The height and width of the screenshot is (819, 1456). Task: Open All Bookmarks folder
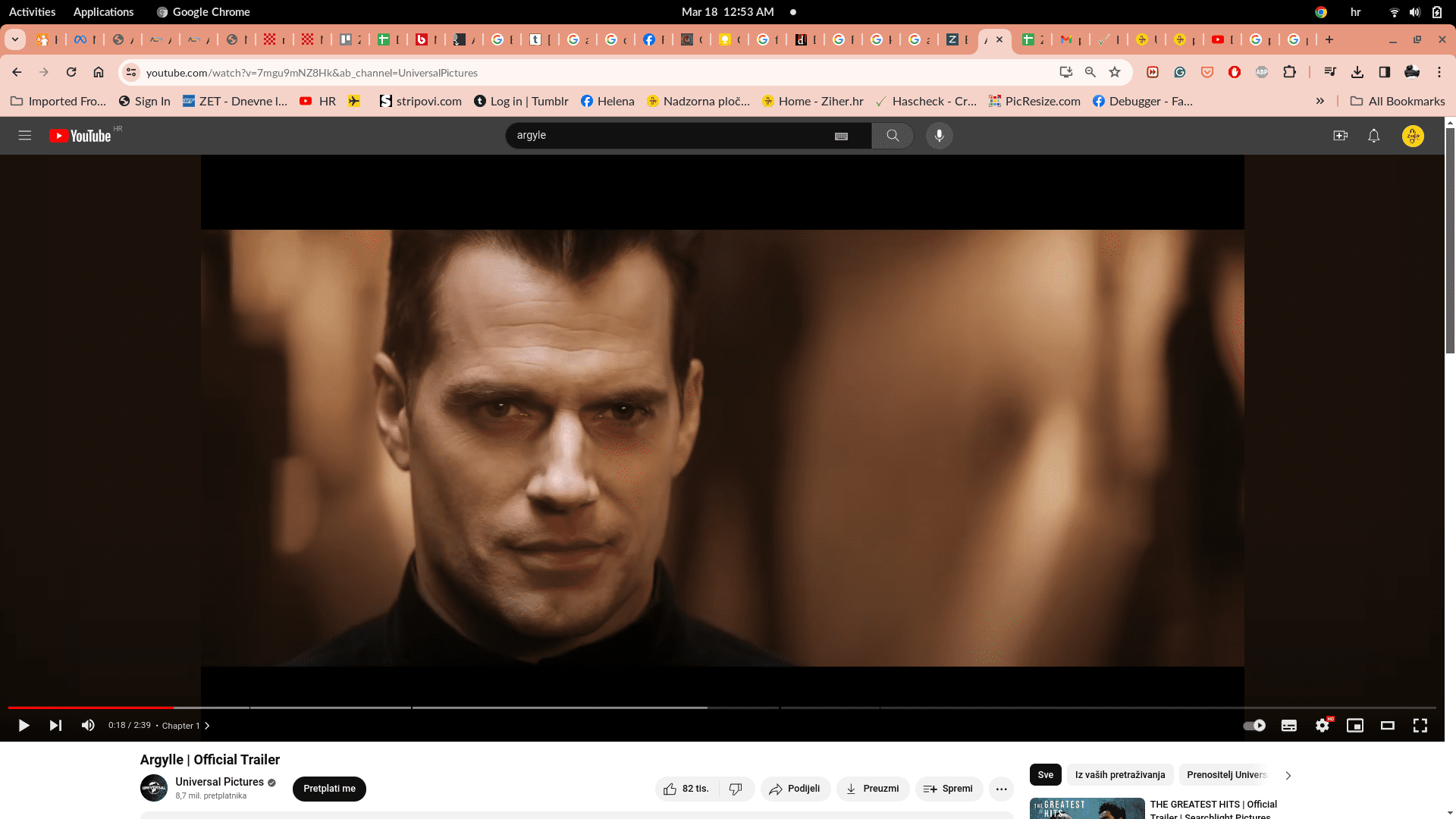1398,101
